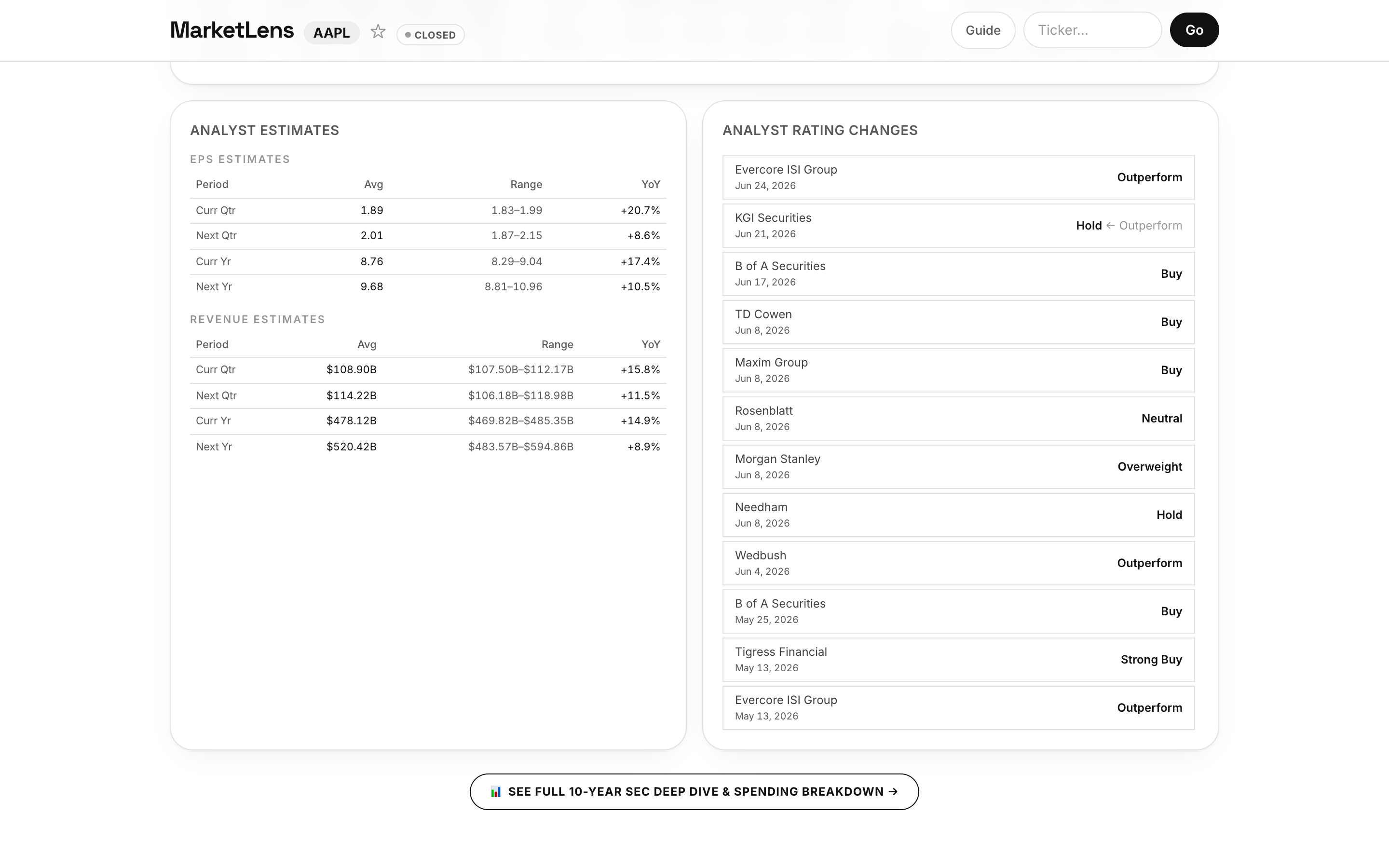Click the EPS YoY value +17.4%
Image resolution: width=1389 pixels, height=868 pixels.
point(640,261)
